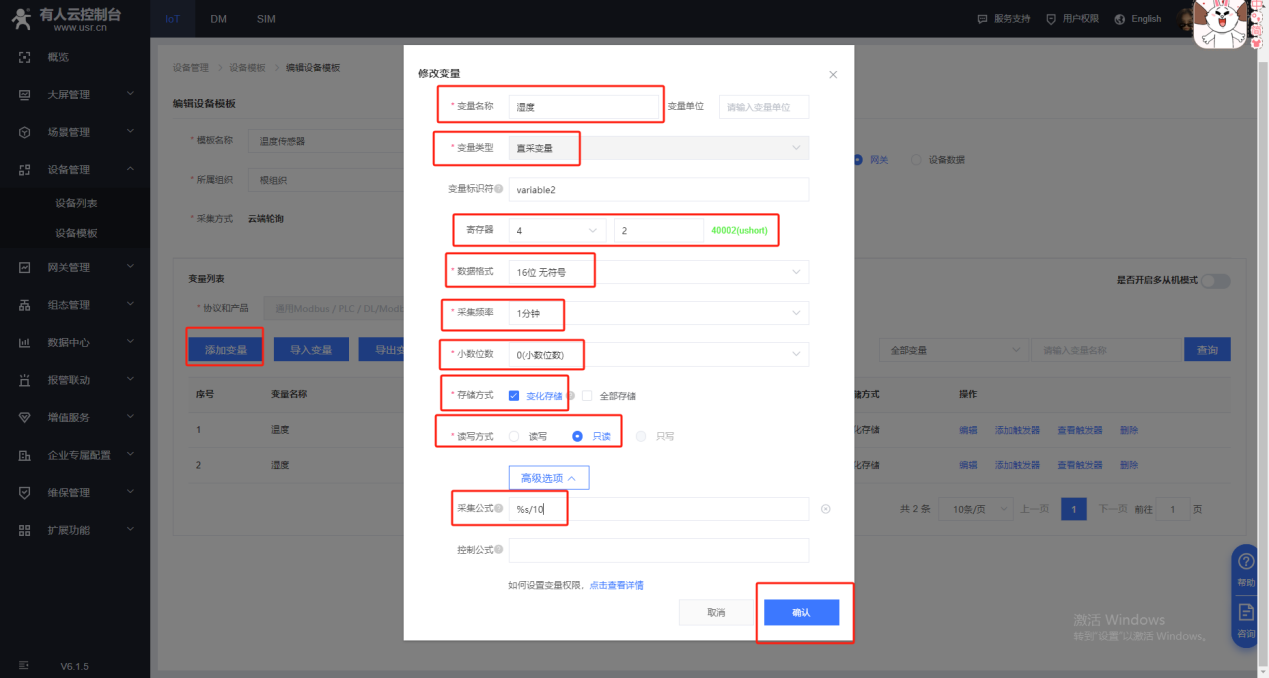Open the 数据格式 dropdown
This screenshot has height=678, width=1269.
coord(658,272)
